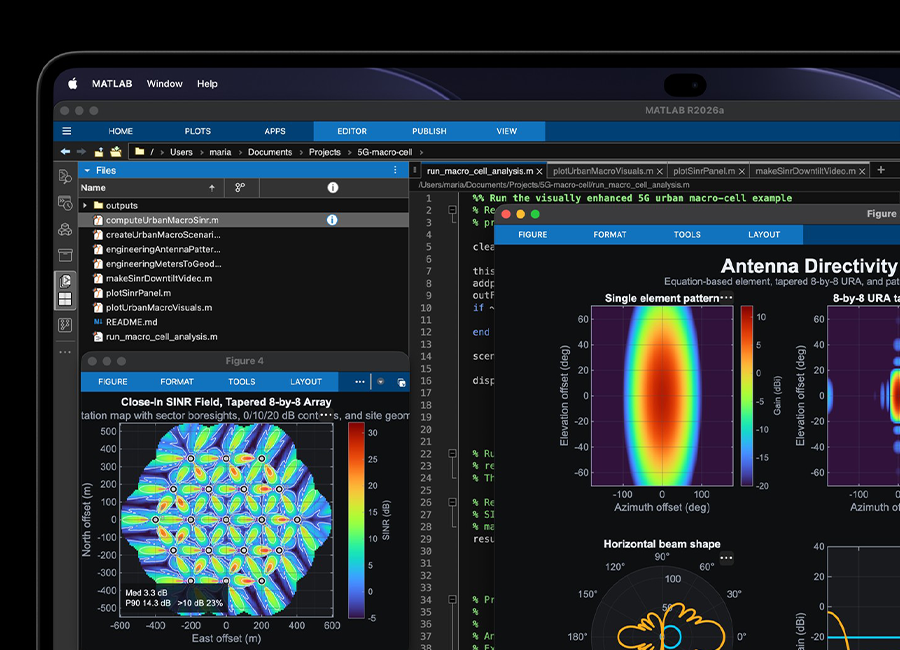Collapse the Files panel
Image resolution: width=900 pixels, height=650 pixels.
[x=87, y=171]
